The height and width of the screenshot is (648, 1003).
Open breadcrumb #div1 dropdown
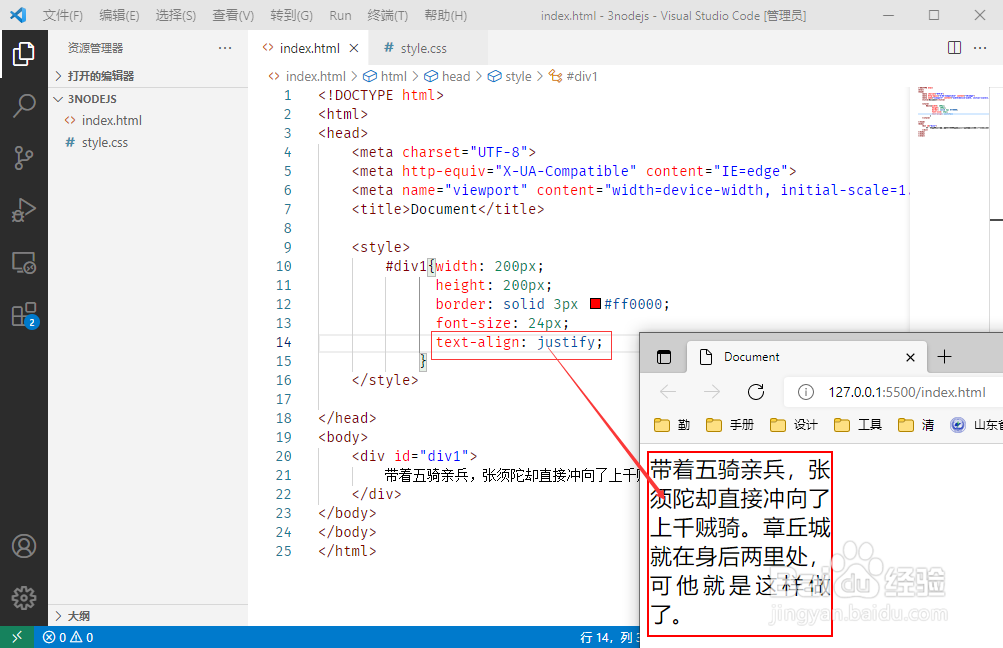573,76
